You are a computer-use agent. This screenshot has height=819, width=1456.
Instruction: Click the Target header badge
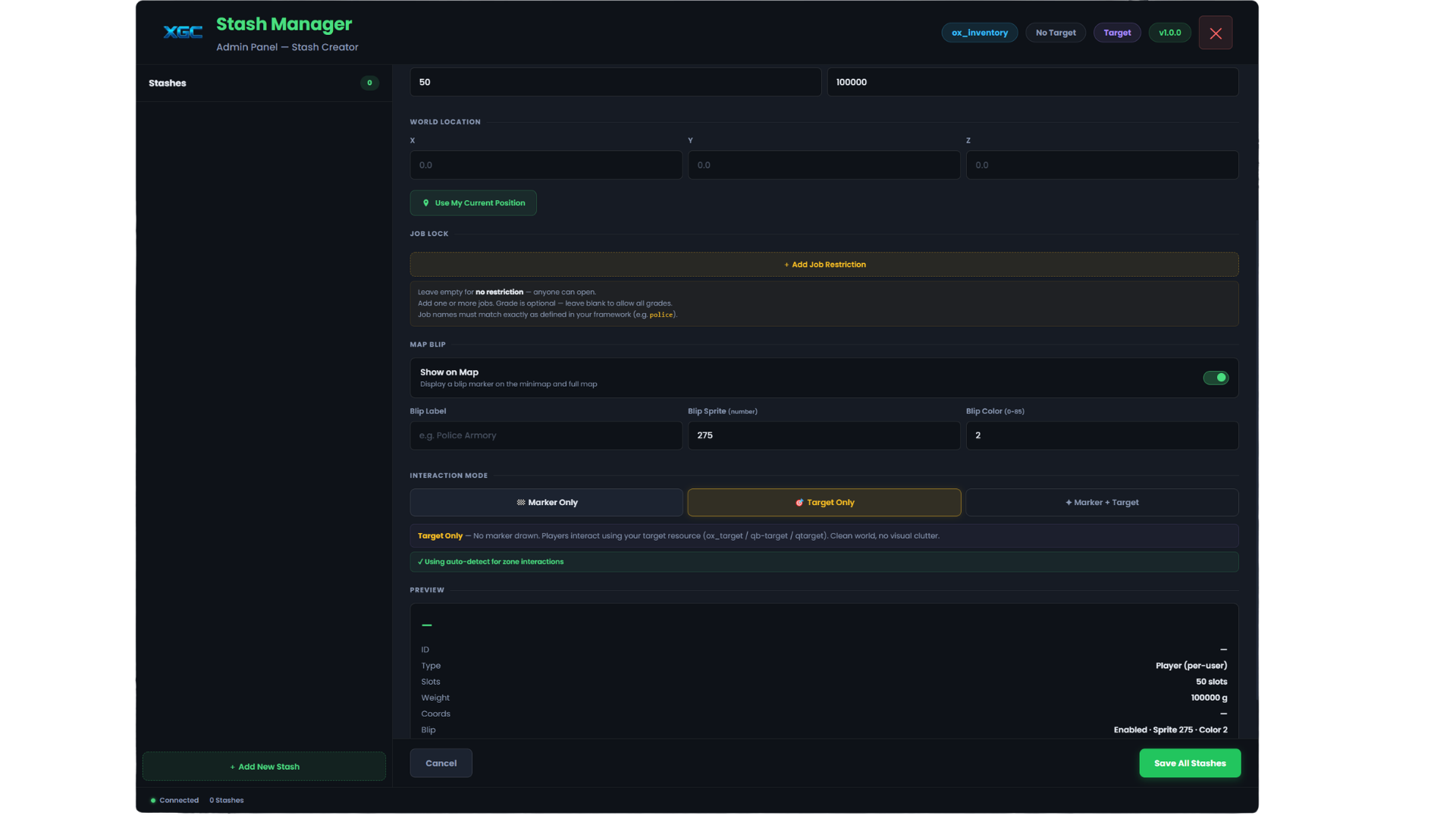(1117, 33)
